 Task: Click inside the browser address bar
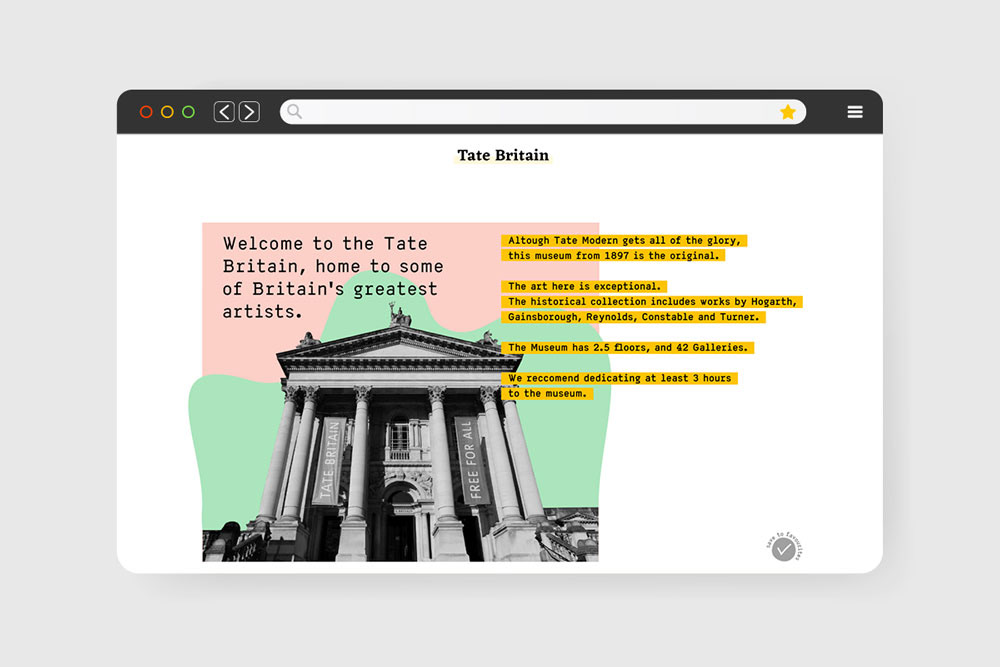(x=543, y=112)
